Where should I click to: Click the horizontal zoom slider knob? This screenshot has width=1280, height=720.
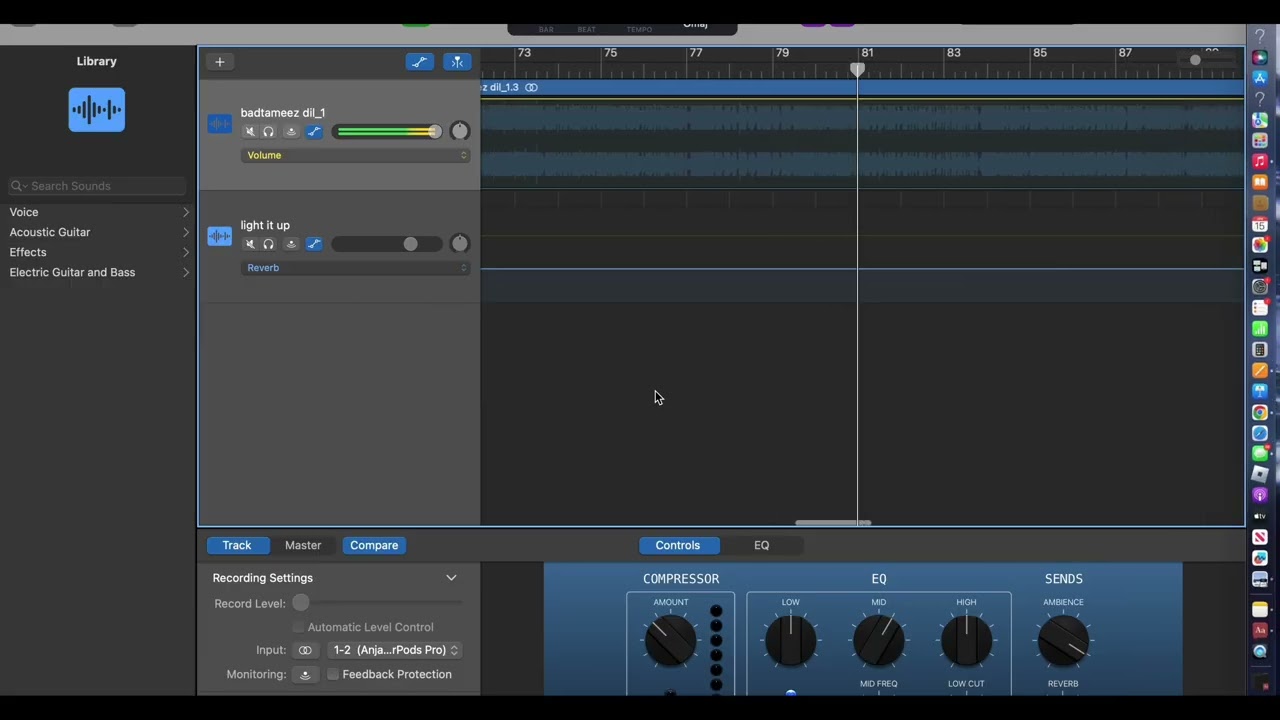point(1195,60)
